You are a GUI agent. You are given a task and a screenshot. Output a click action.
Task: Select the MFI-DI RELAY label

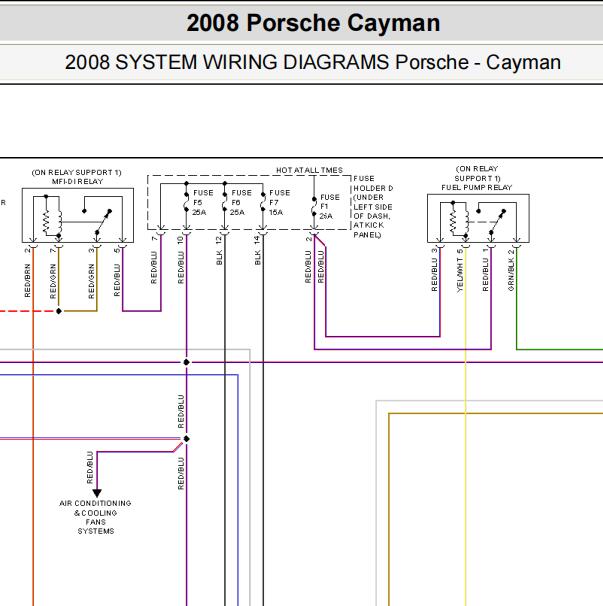point(77,181)
